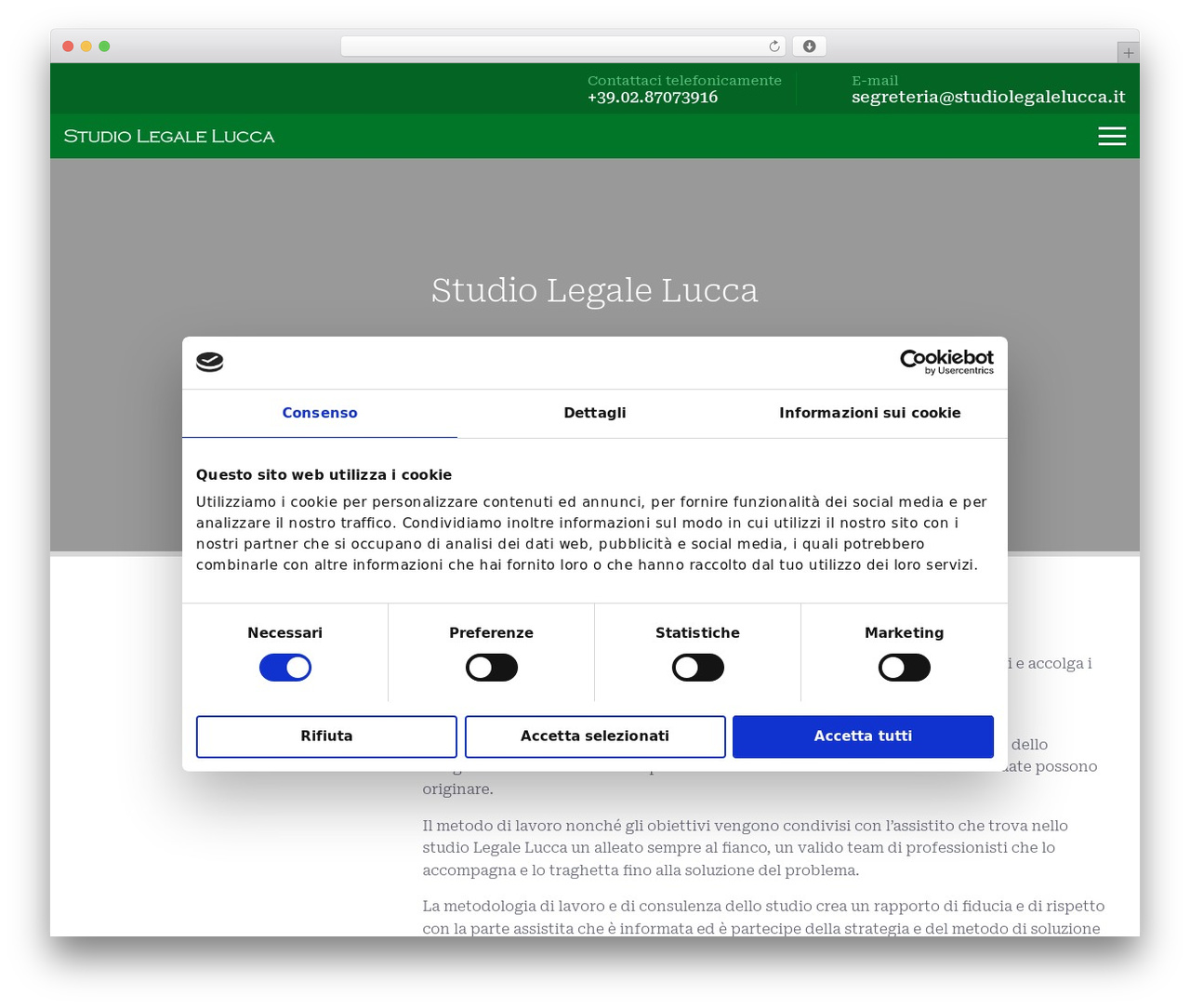Click the cookie banner site logo icon
The image size is (1190, 1008).
click(x=210, y=362)
